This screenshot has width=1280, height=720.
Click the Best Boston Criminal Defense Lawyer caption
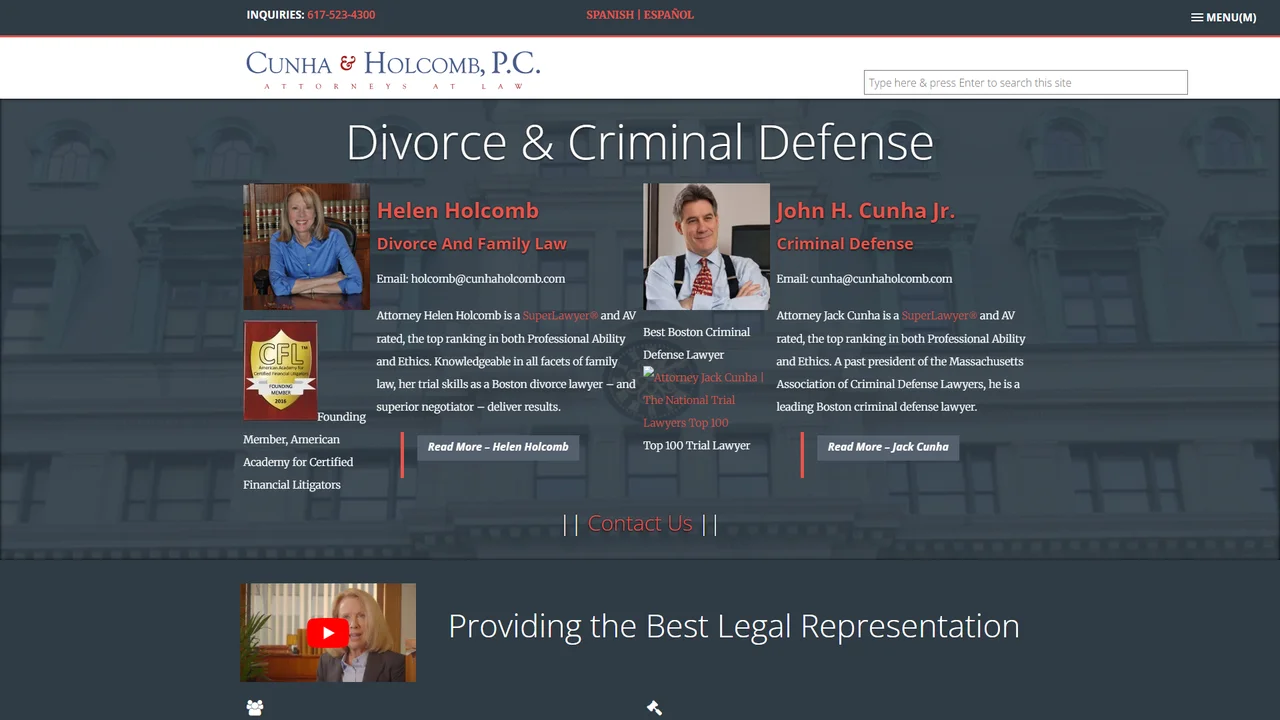[x=697, y=343]
